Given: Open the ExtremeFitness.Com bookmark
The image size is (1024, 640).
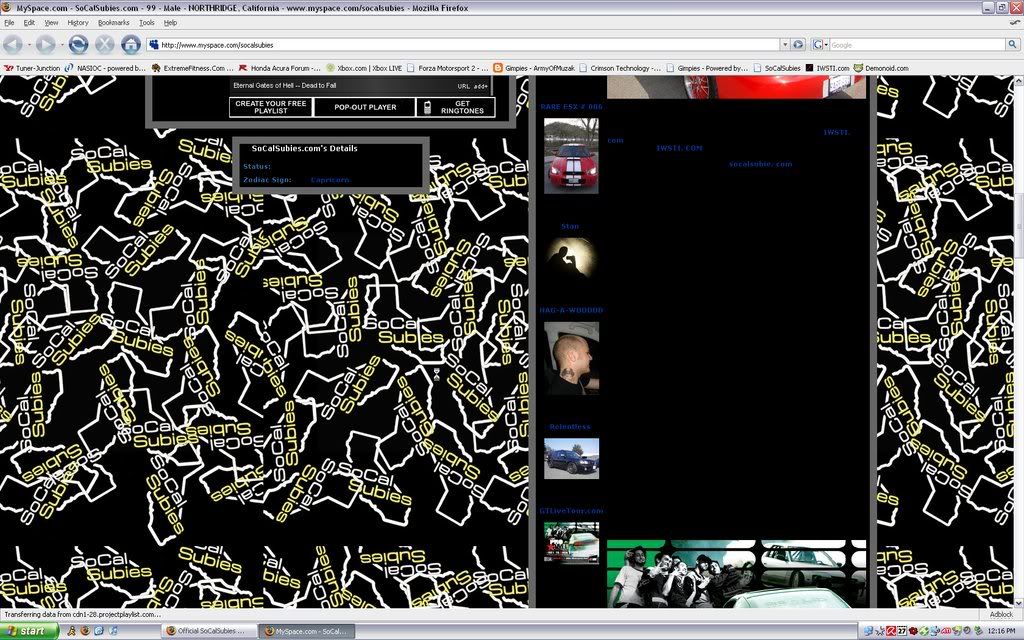Looking at the screenshot, I should click(192, 68).
